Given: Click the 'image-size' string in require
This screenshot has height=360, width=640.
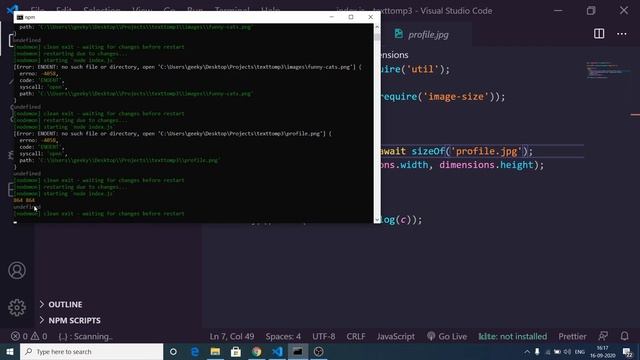Looking at the screenshot, I should point(456,97).
